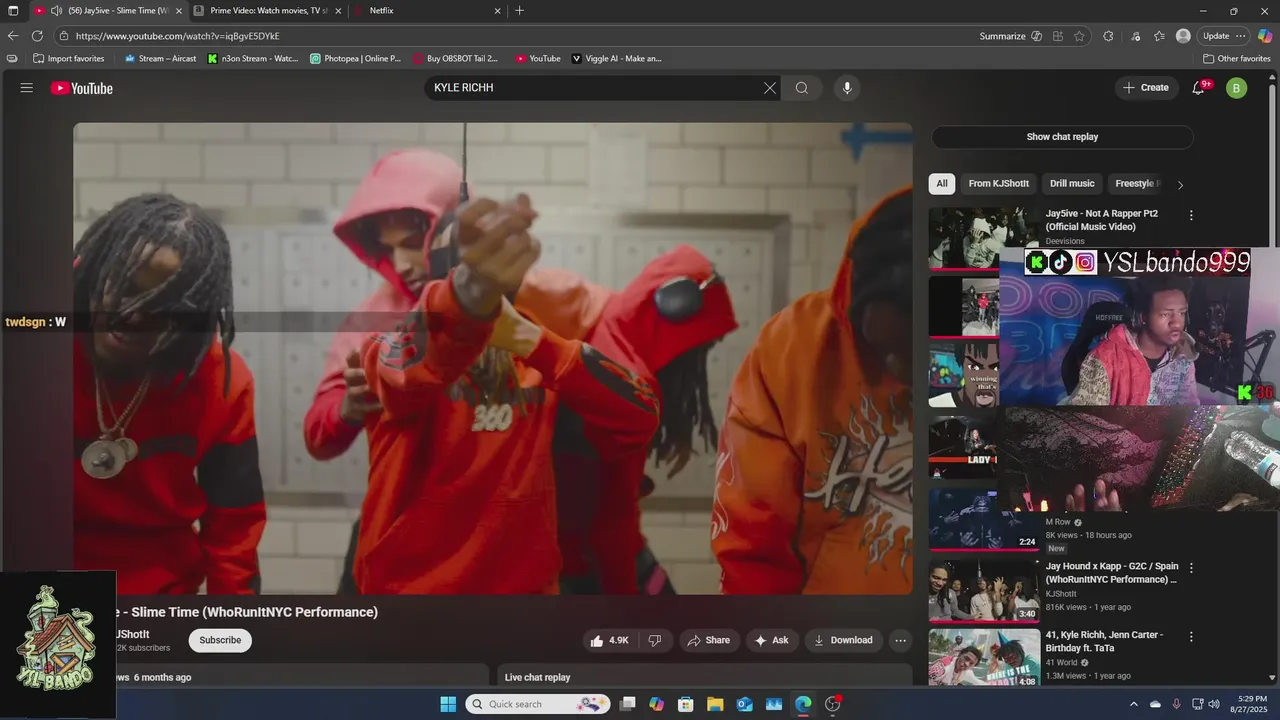Open the YouTube hamburger guide menu

click(27, 88)
